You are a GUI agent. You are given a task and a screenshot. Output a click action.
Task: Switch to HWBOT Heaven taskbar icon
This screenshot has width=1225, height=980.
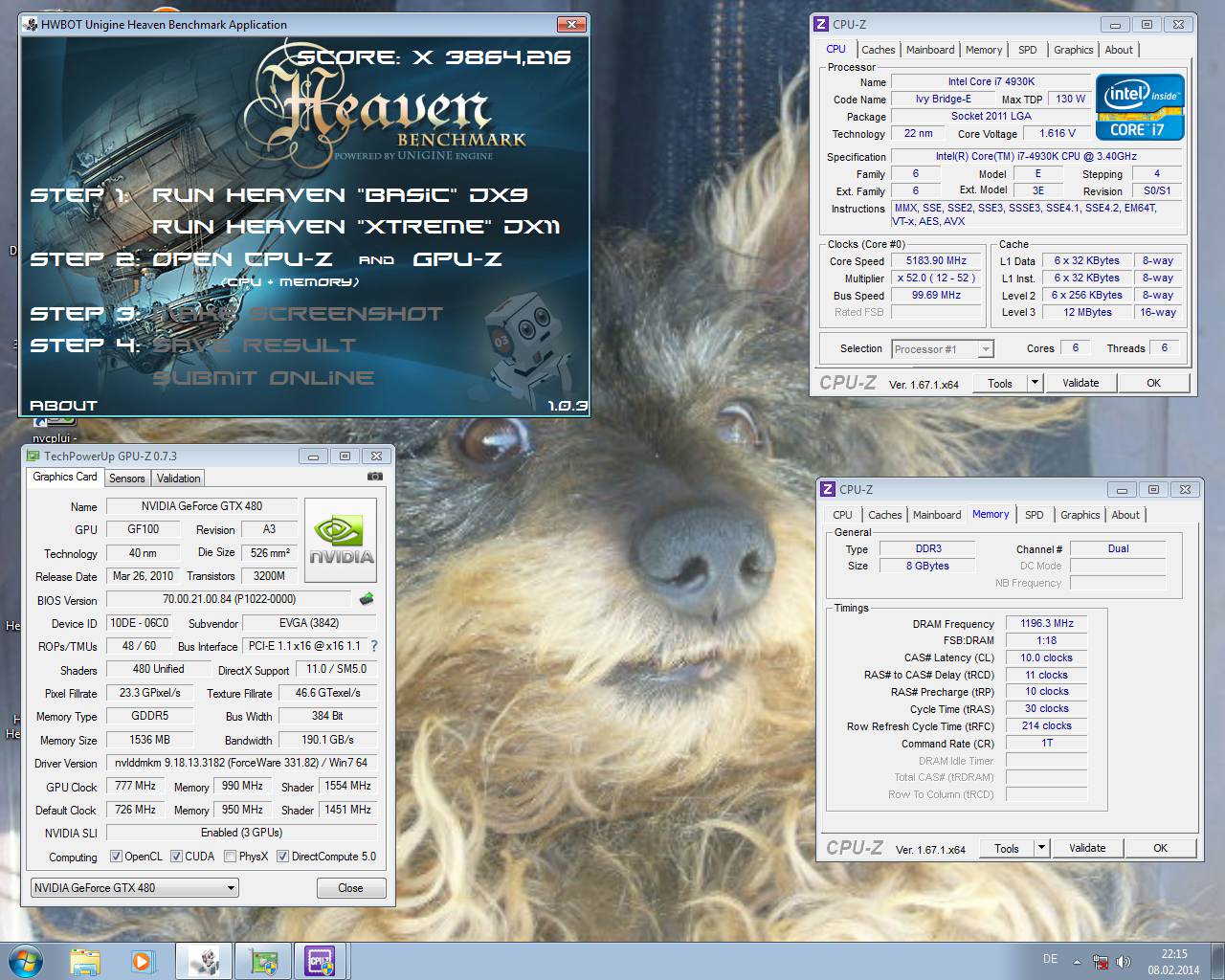(x=204, y=961)
